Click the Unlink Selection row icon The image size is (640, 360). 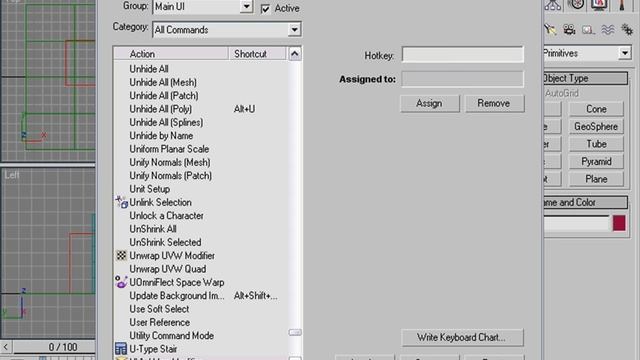tap(121, 202)
